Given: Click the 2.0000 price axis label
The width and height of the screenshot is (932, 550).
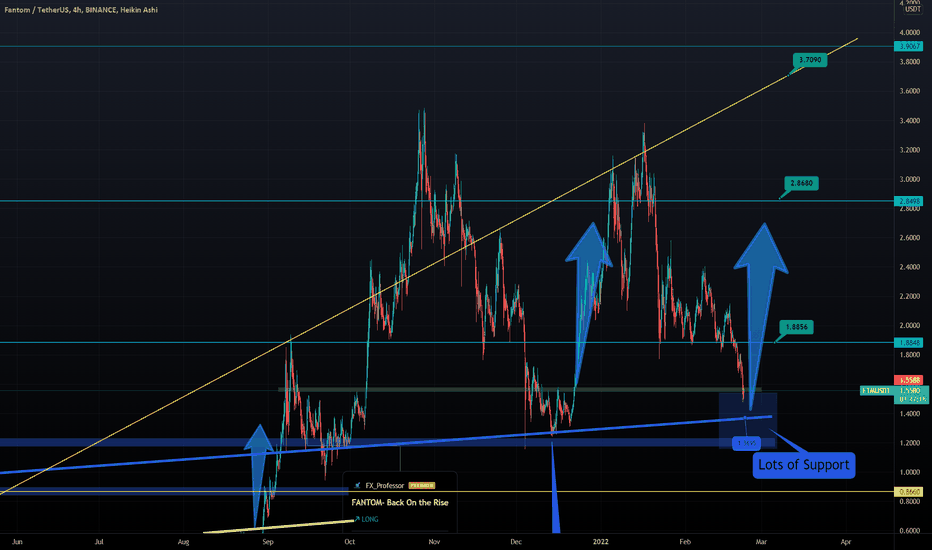Looking at the screenshot, I should coord(909,326).
